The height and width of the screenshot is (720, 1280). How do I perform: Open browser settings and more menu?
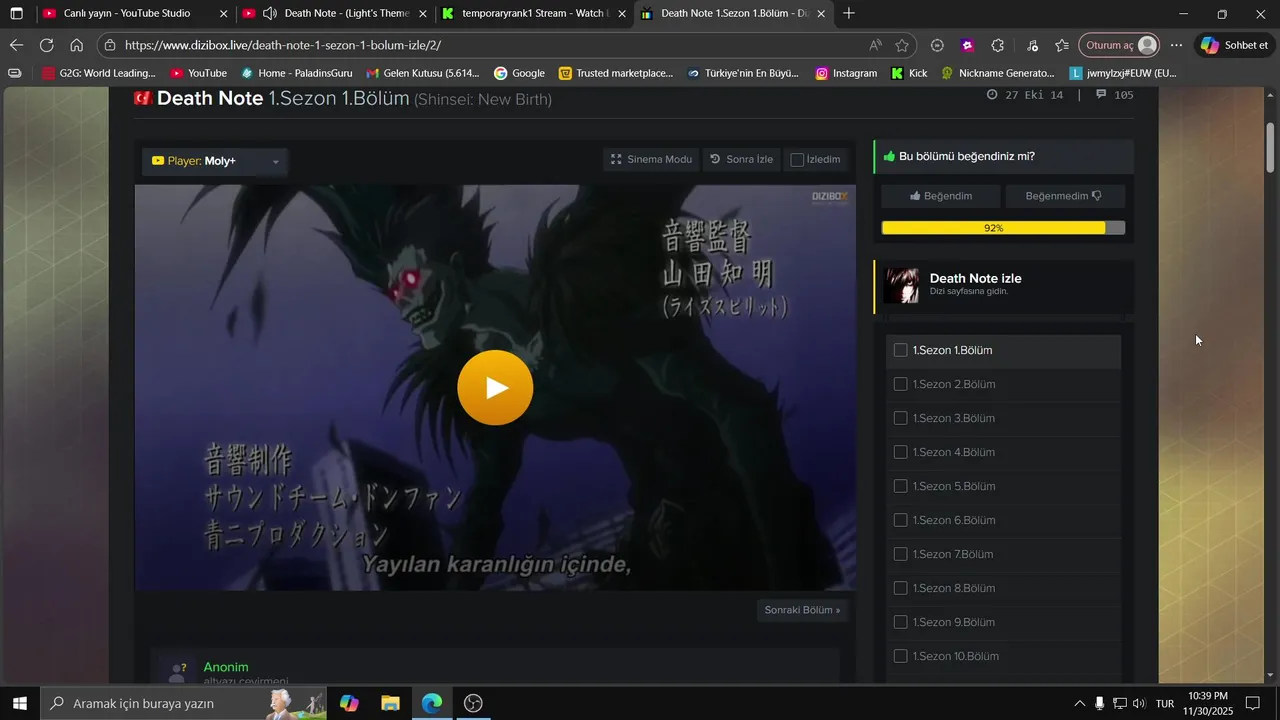click(x=1177, y=45)
